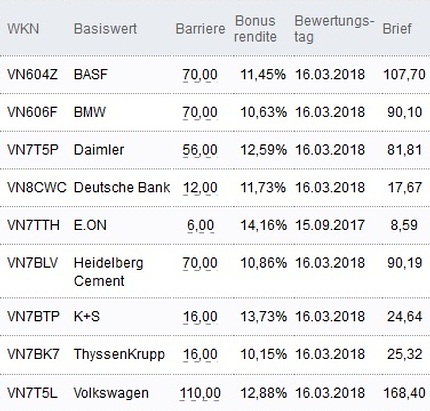Sort by the Barriere column header

coord(200,29)
